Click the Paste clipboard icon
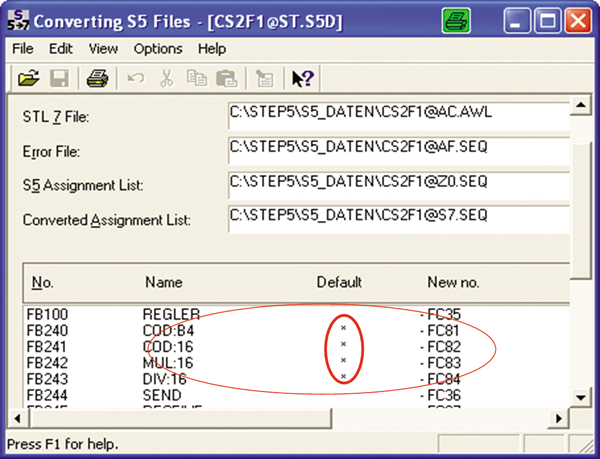600x459 pixels. (x=227, y=78)
